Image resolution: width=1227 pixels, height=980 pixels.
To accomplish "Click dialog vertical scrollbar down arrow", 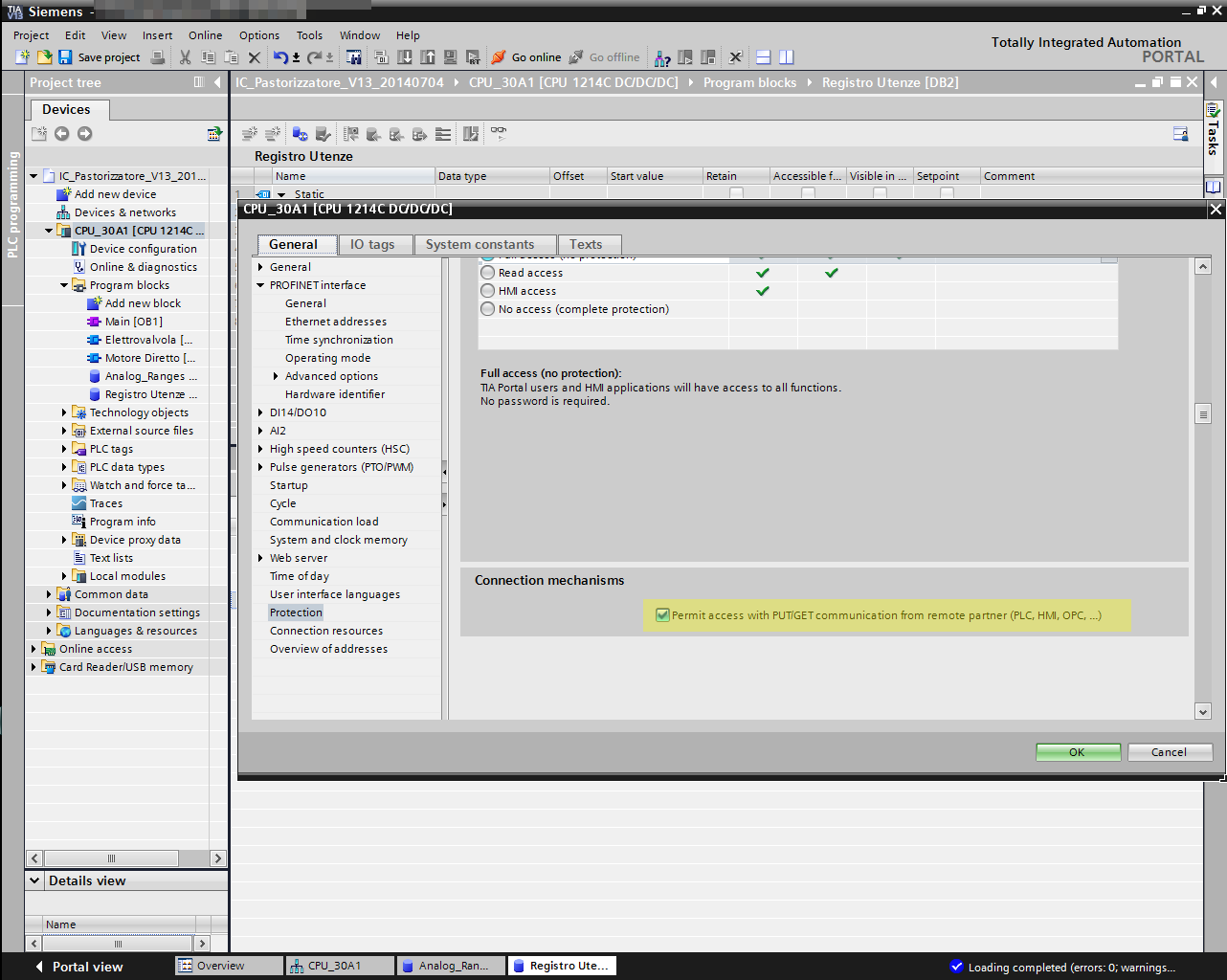I will click(x=1203, y=711).
